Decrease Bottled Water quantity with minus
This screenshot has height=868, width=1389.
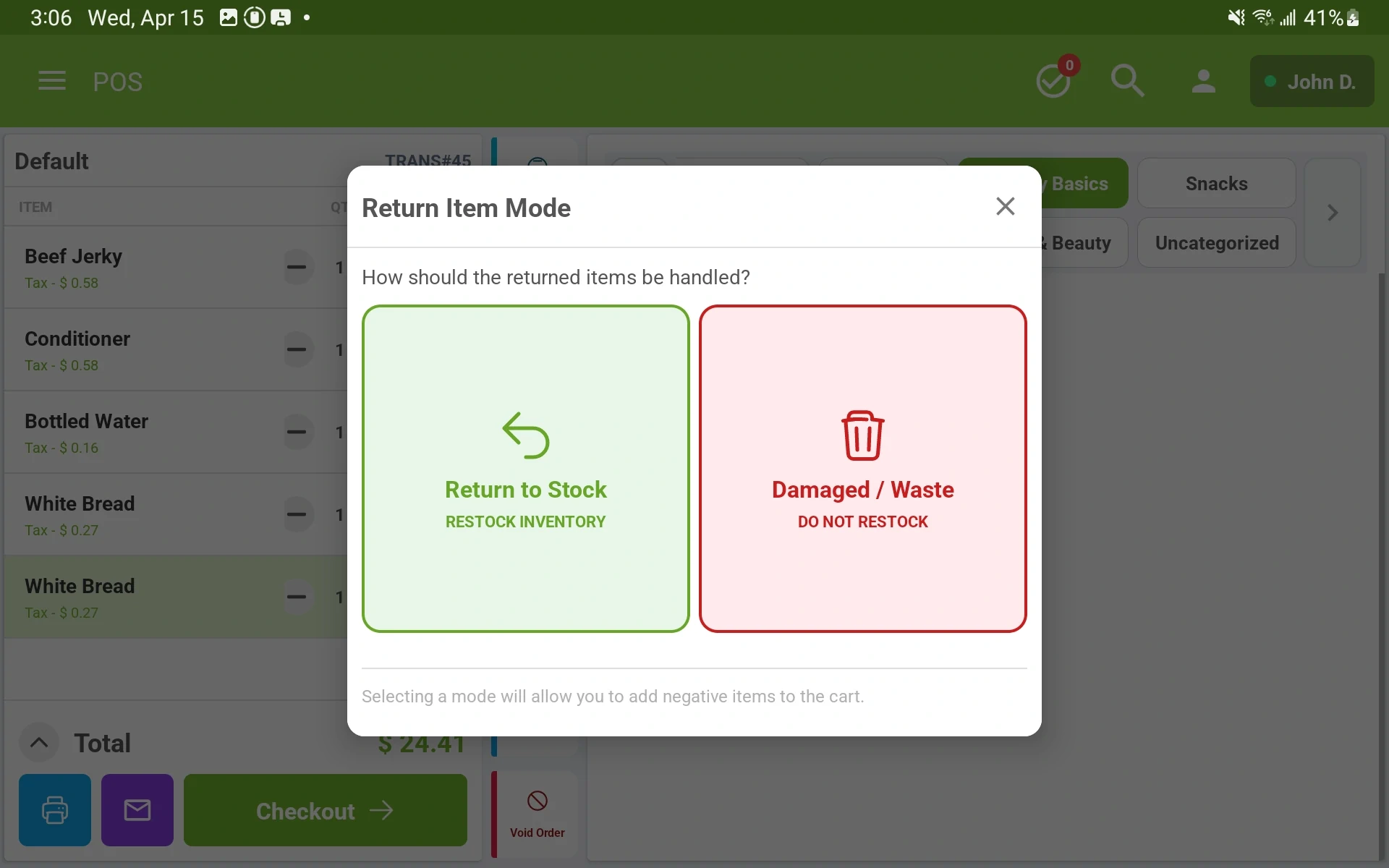coord(297,432)
